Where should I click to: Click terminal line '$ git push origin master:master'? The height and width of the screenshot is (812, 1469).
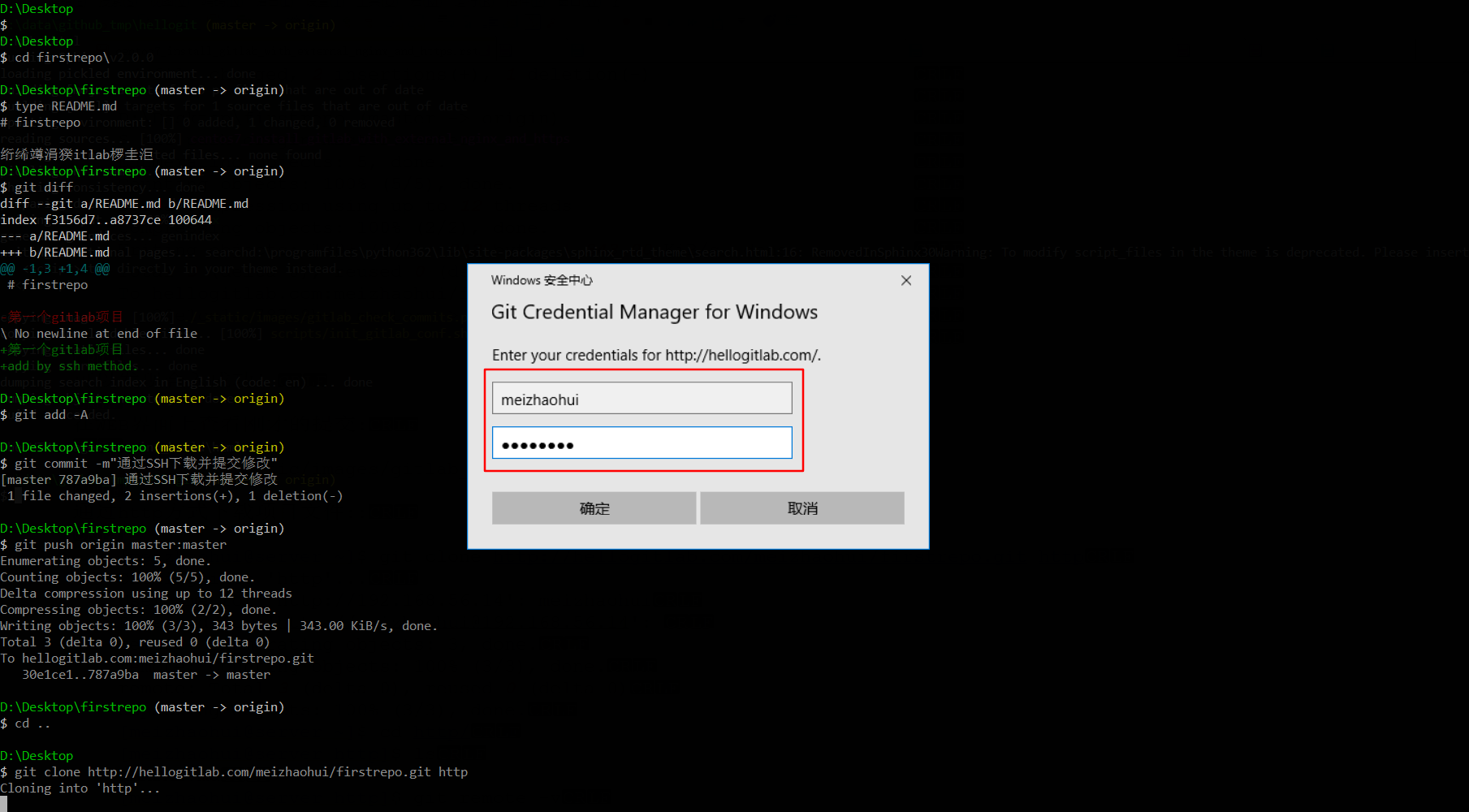point(113,545)
